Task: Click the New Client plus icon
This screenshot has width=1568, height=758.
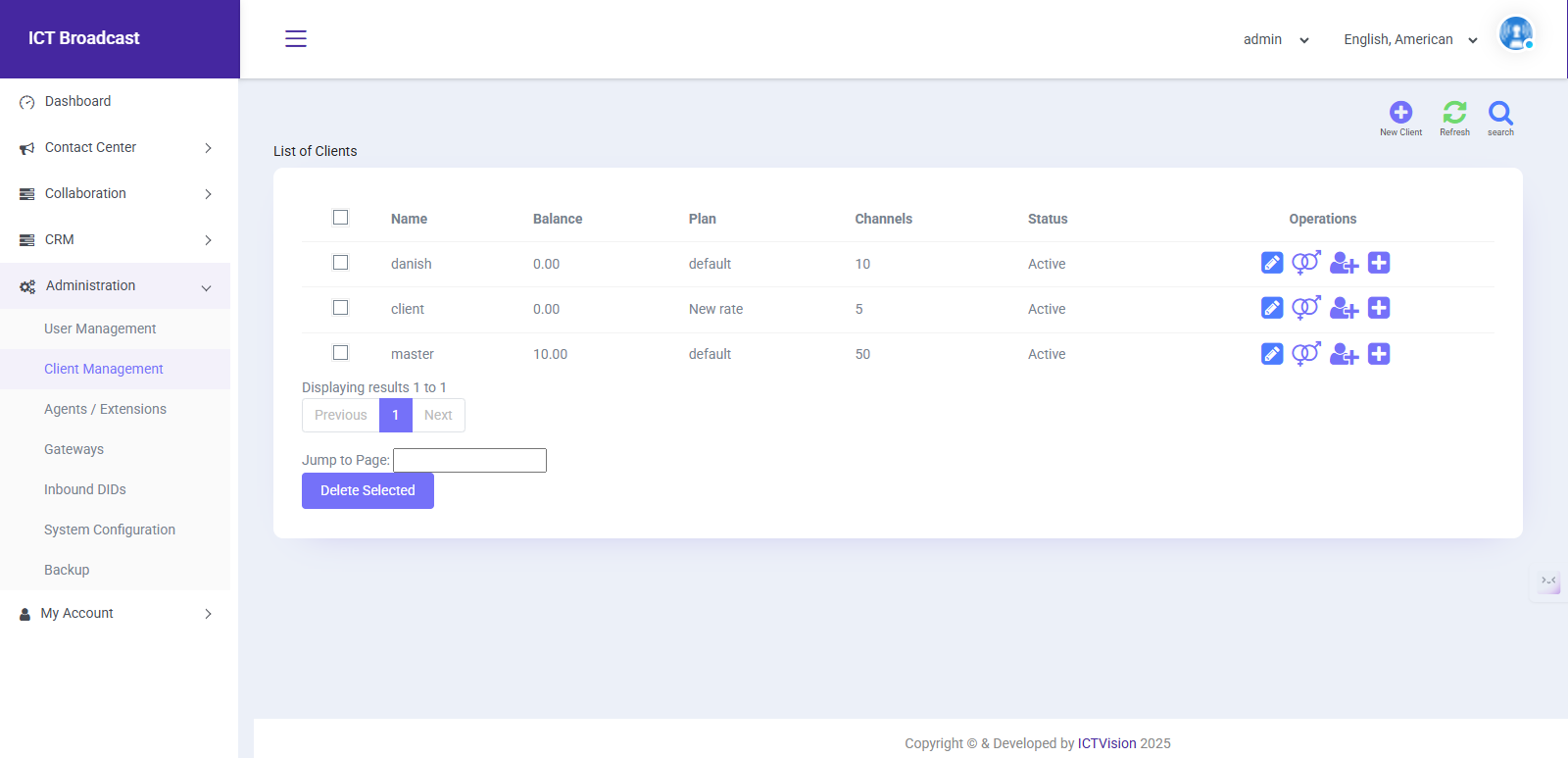Action: pos(1400,113)
